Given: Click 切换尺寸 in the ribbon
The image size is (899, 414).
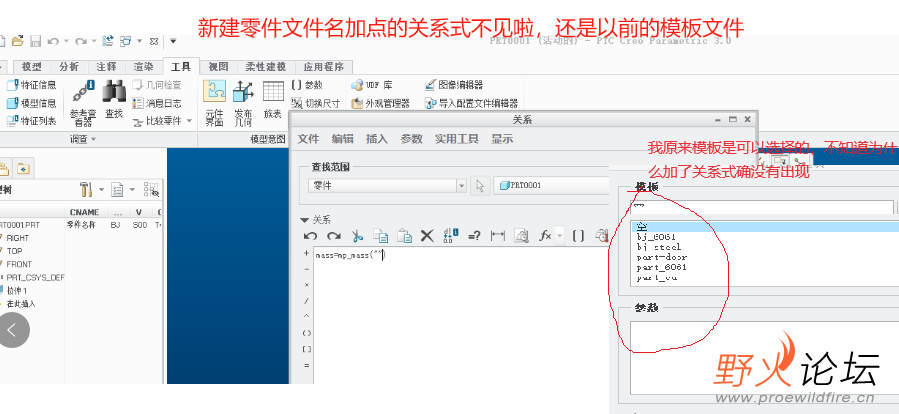Looking at the screenshot, I should [x=315, y=103].
